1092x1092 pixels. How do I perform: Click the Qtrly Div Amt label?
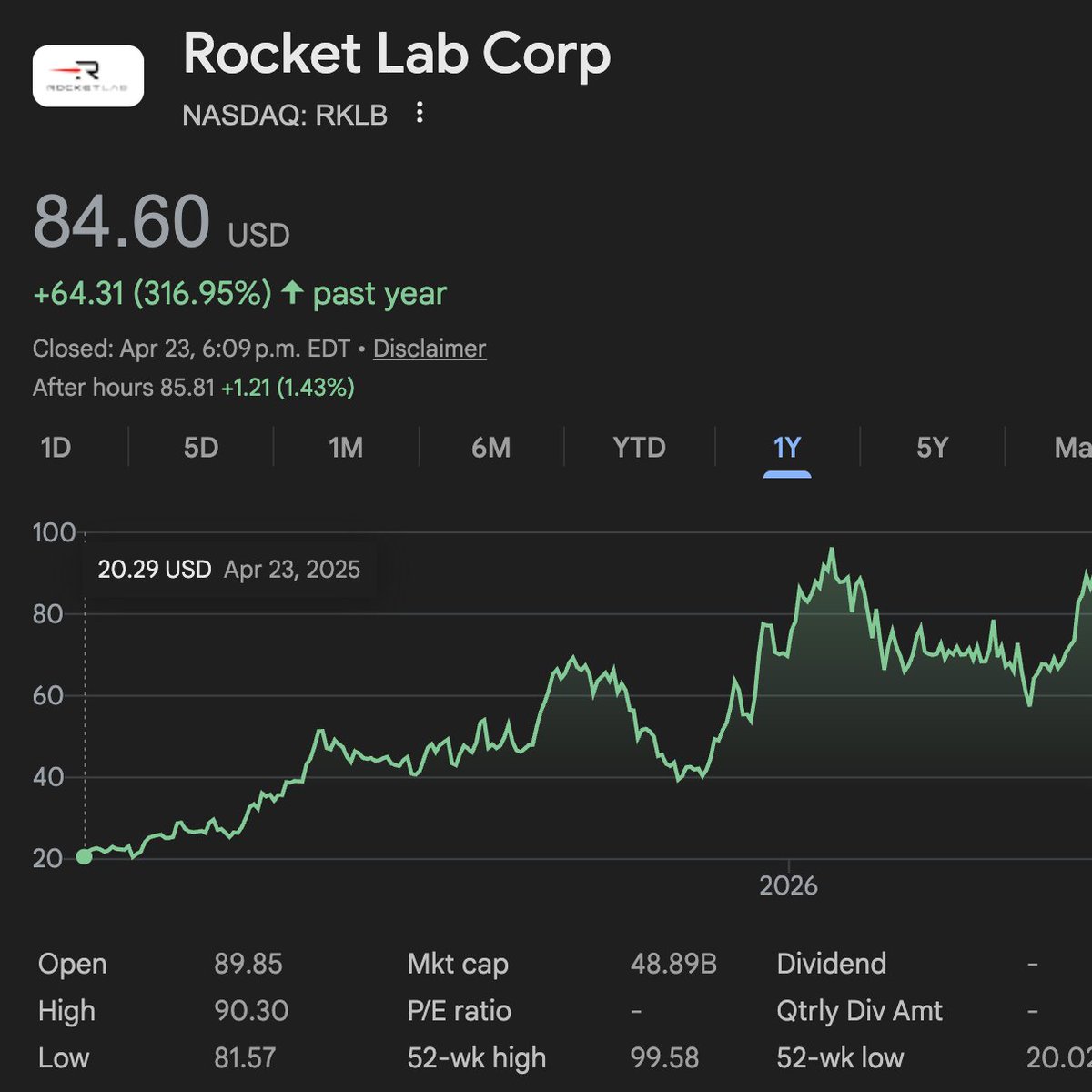pos(860,1011)
